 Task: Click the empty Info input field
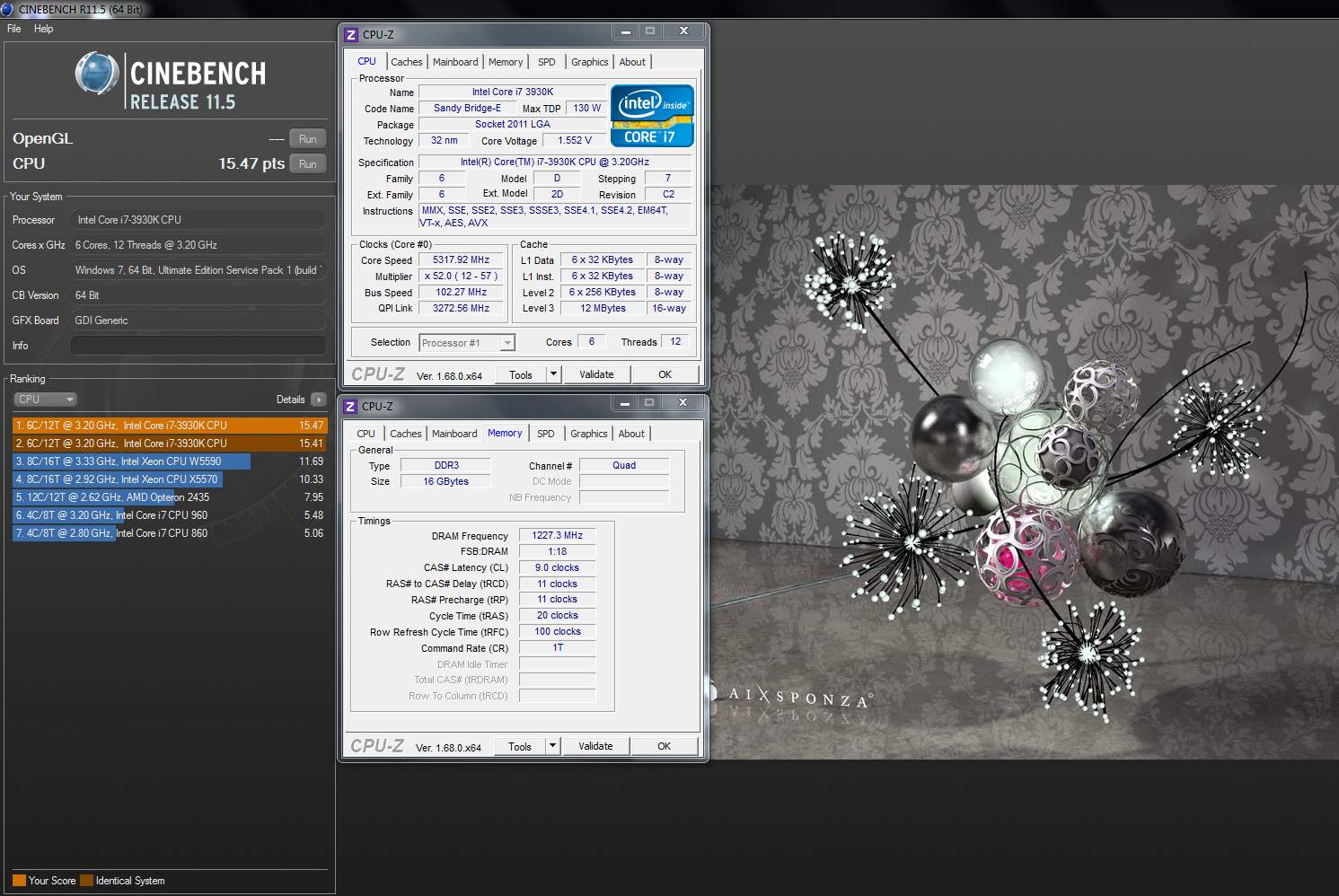point(198,346)
